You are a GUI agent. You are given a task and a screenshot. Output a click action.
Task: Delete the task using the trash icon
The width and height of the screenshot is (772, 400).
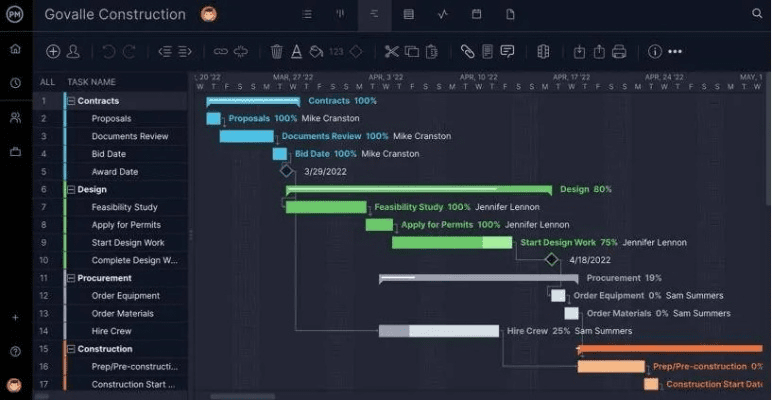point(277,52)
